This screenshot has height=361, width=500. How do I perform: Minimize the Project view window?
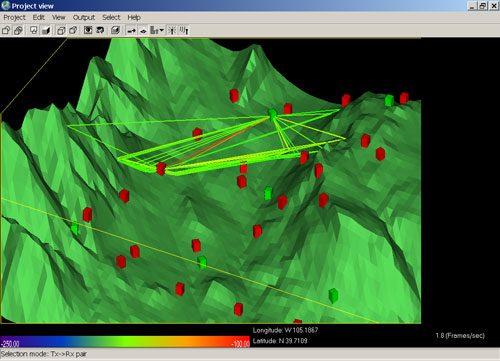point(472,6)
